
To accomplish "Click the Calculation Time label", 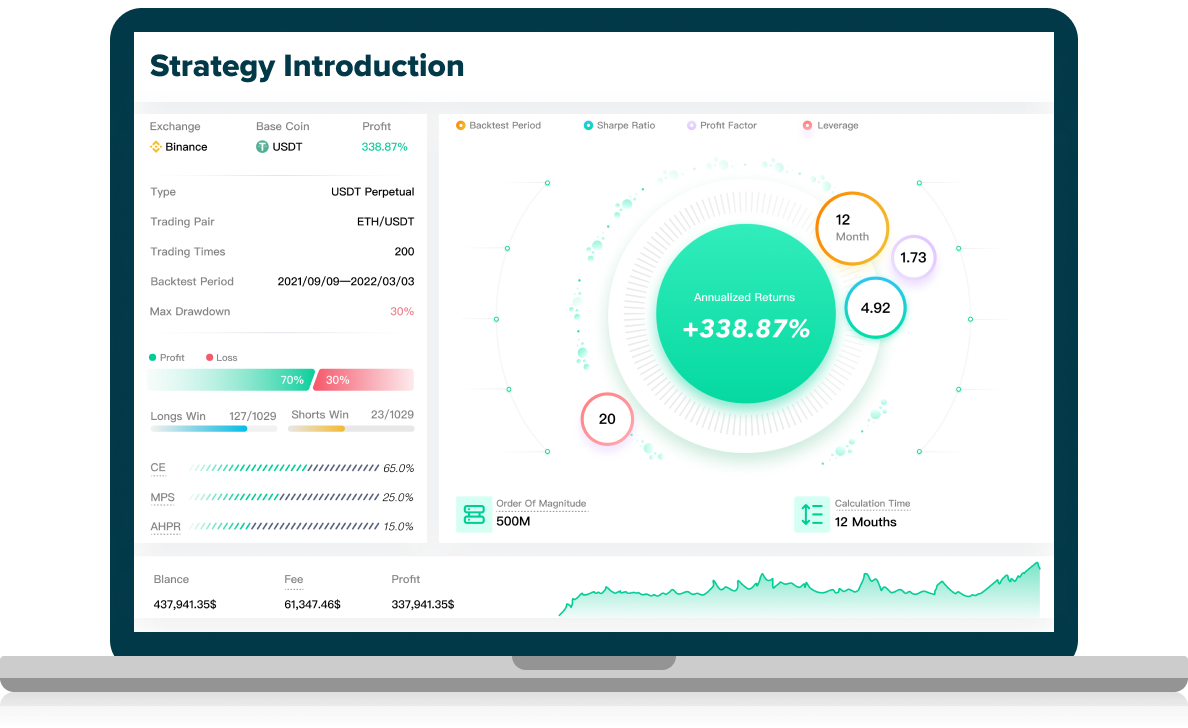I will click(872, 503).
